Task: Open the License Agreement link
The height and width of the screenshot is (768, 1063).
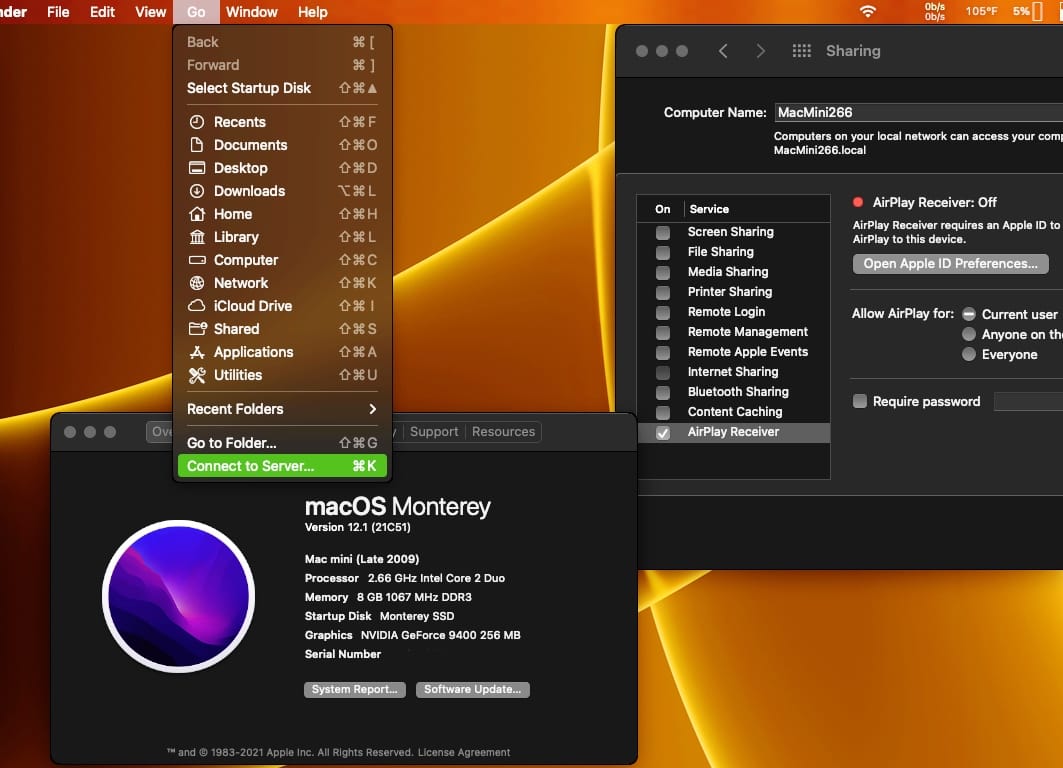Action: [x=464, y=752]
